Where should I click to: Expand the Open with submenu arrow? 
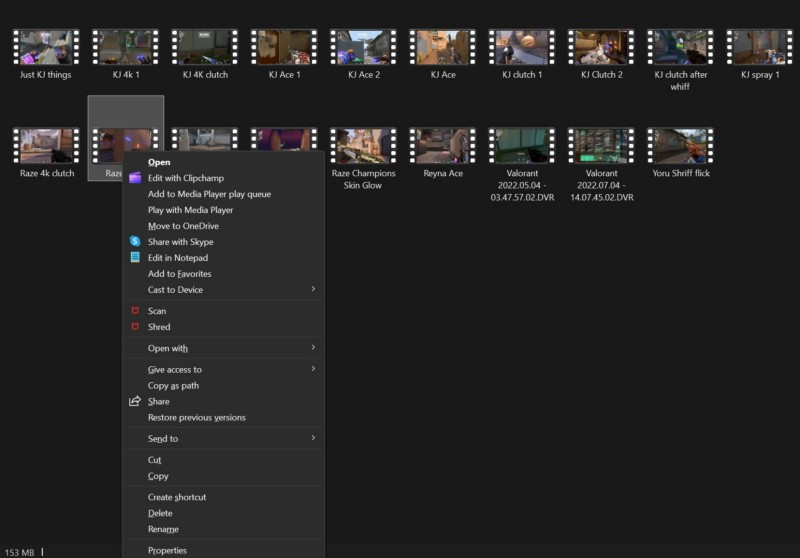(x=313, y=348)
